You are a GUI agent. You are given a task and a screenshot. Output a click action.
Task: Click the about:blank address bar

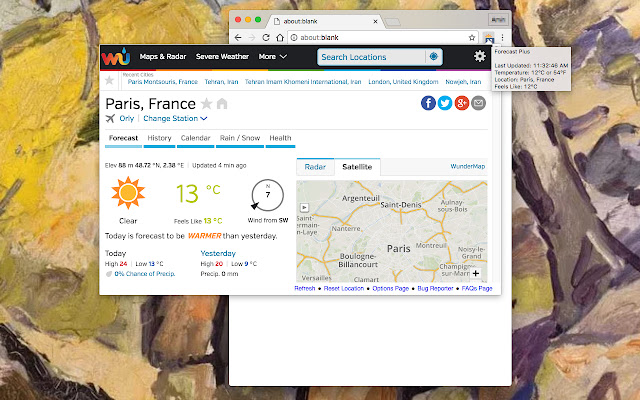pos(382,38)
